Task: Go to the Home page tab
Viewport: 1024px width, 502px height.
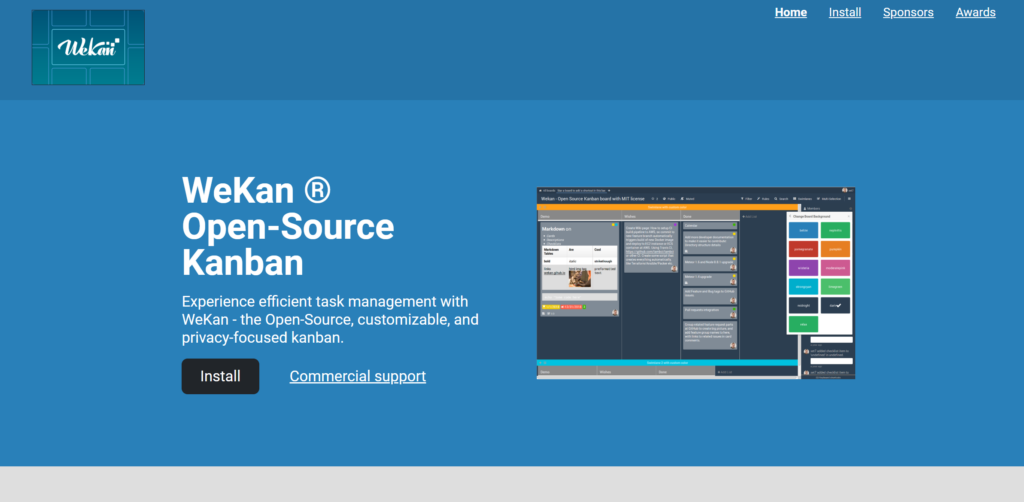Action: coord(790,12)
